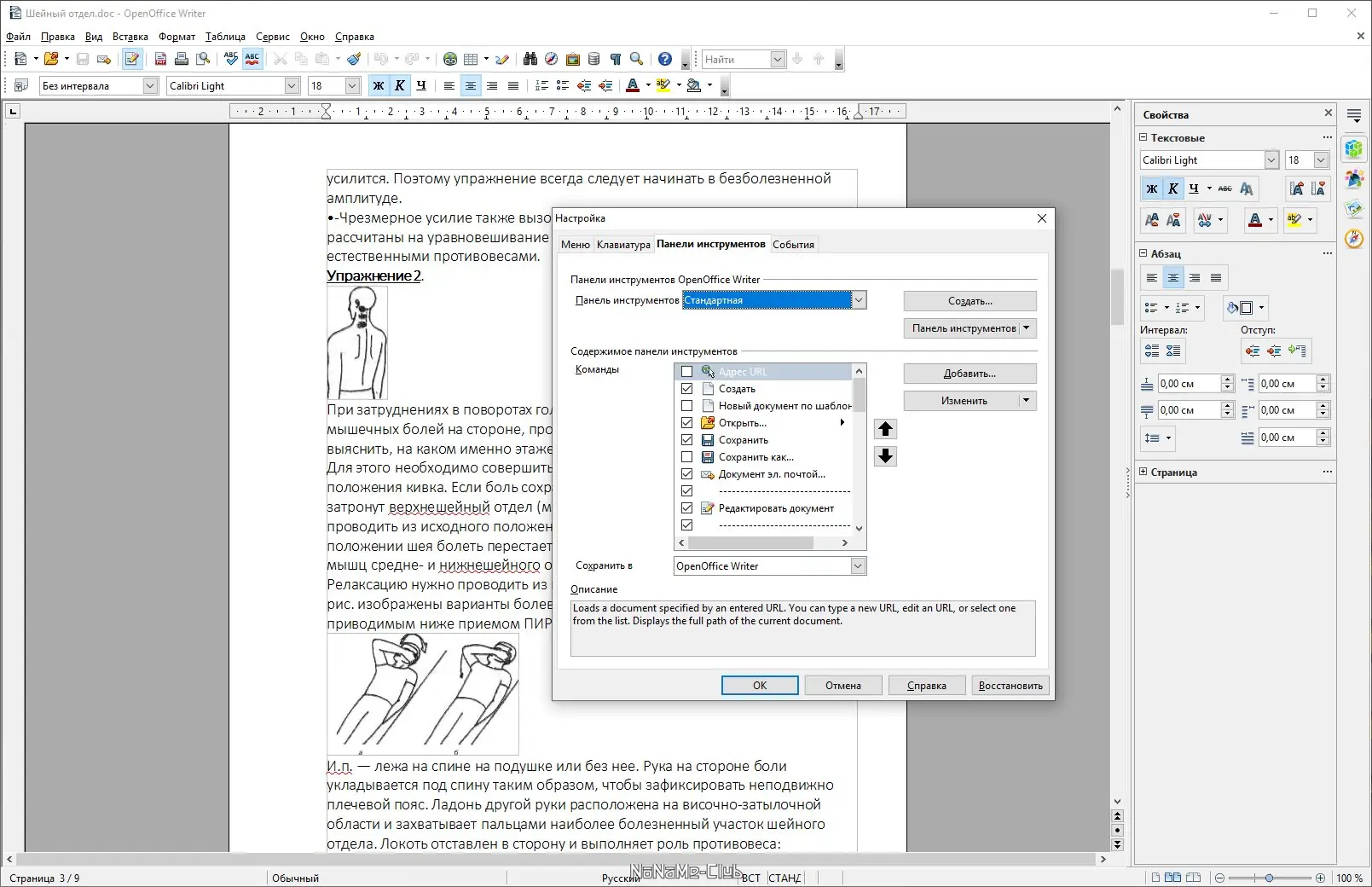The image size is (1372, 887).
Task: Move selected command down with the arrow
Action: pos(885,456)
